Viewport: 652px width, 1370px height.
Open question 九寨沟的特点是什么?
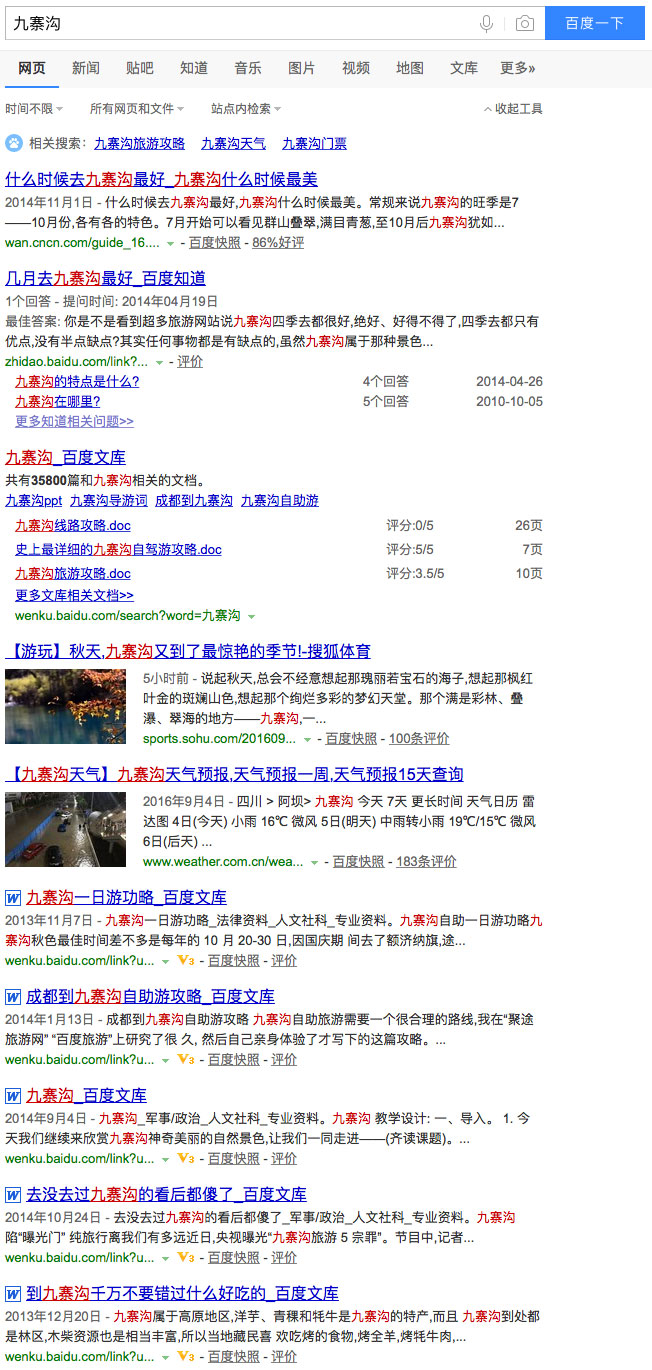(x=77, y=381)
